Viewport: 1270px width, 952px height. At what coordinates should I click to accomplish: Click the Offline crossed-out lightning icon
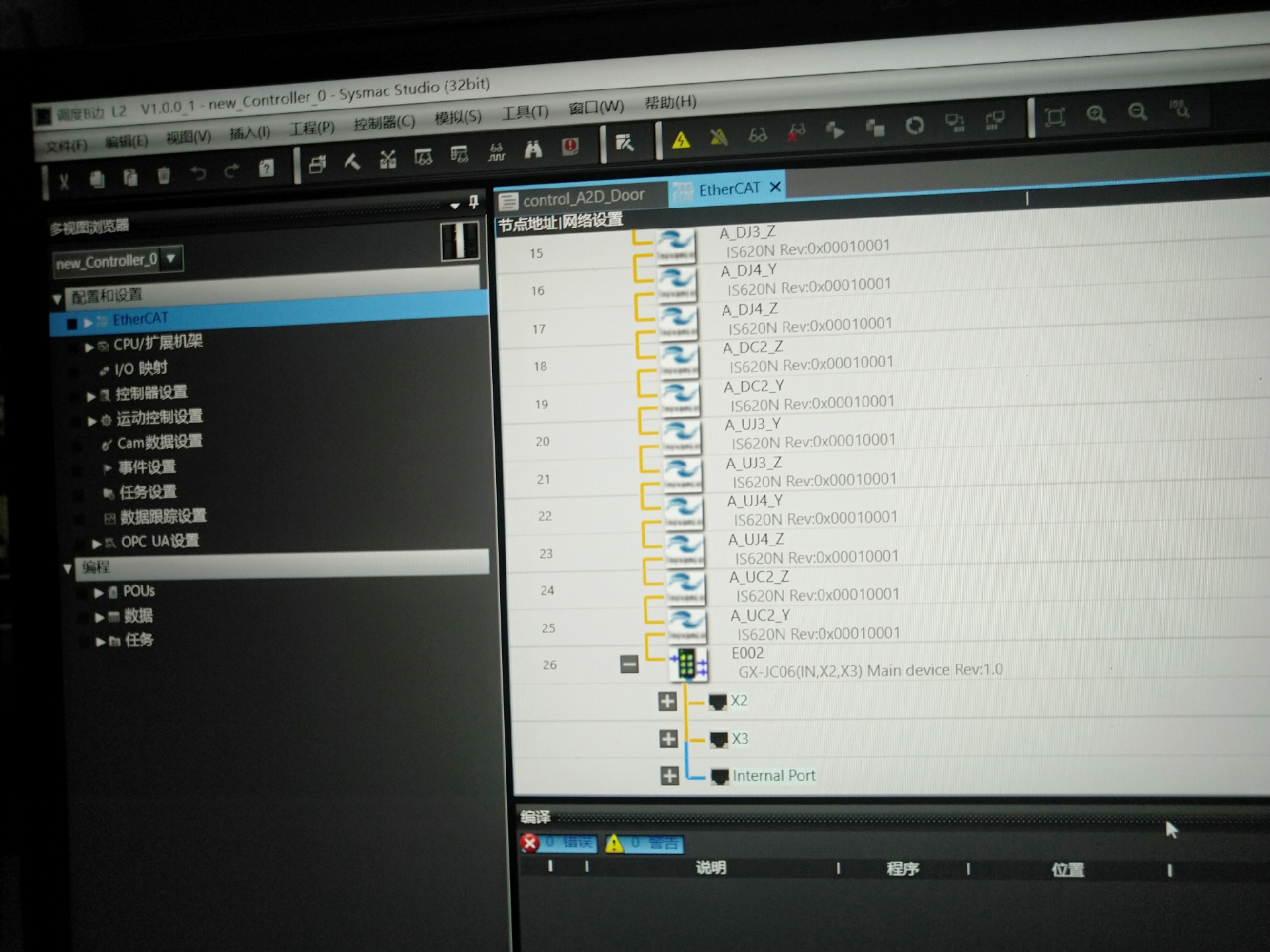tap(719, 138)
